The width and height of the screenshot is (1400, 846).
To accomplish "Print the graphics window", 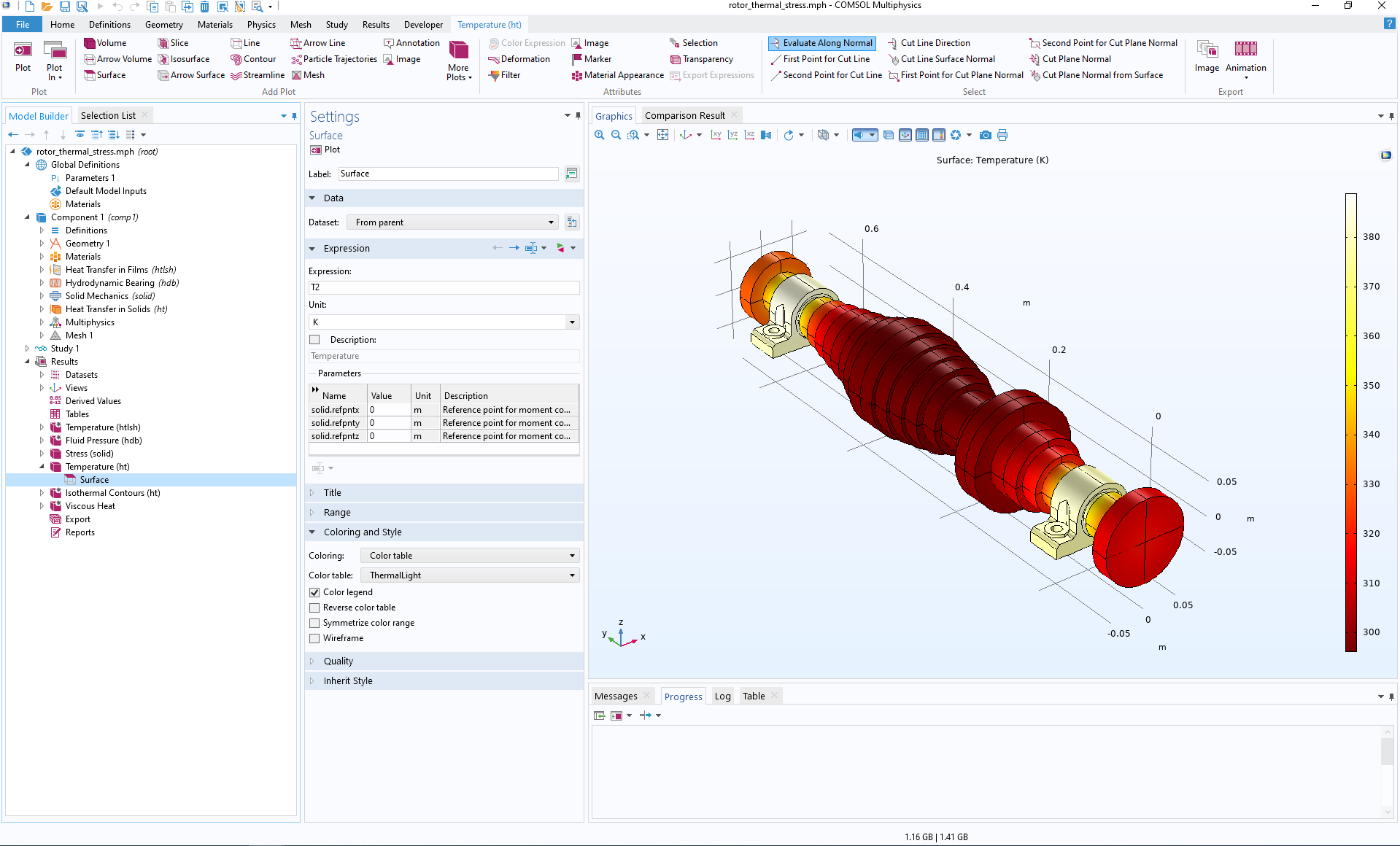I will click(x=1002, y=135).
